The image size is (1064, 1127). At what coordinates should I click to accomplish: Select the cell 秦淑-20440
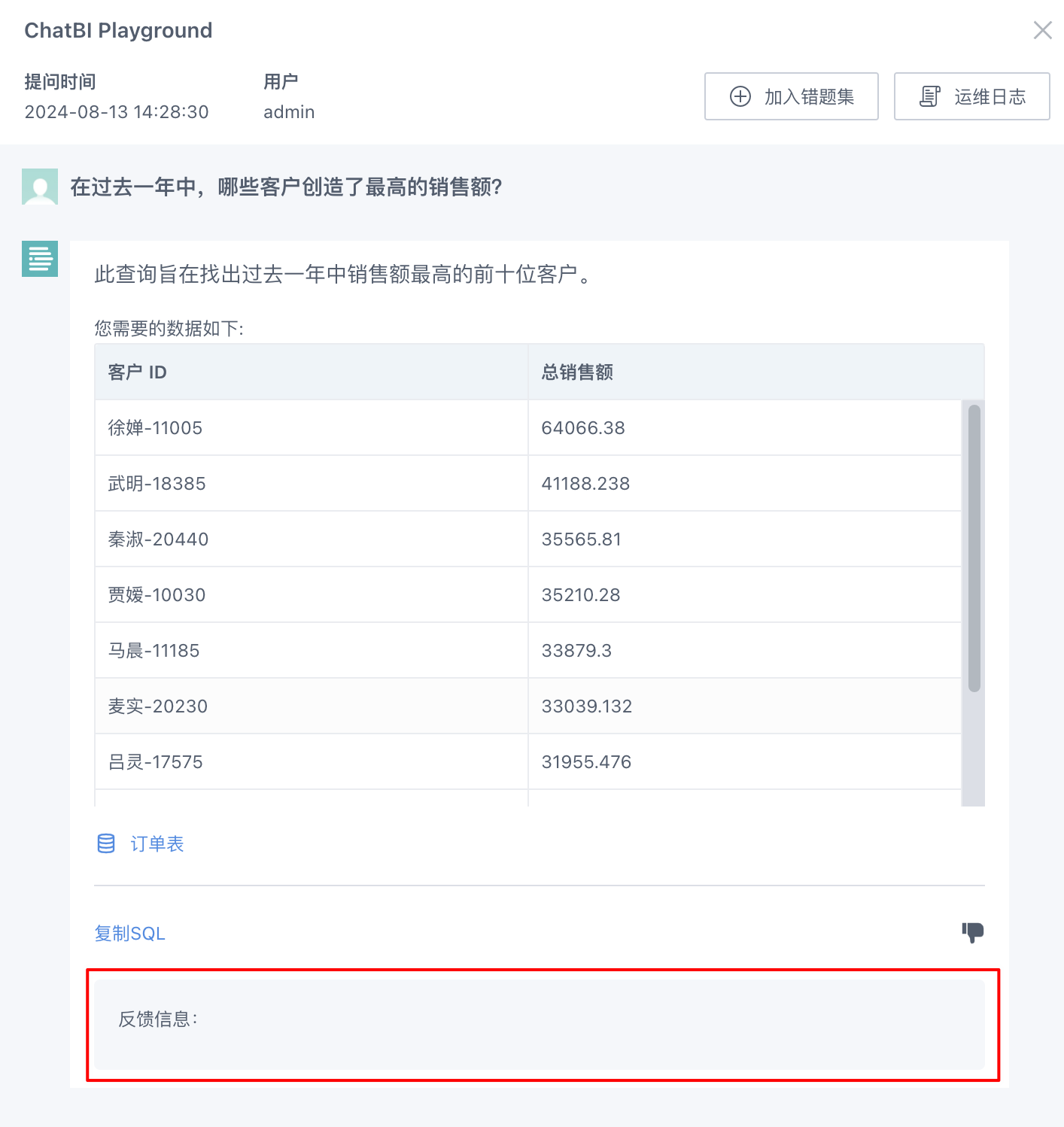[312, 539]
